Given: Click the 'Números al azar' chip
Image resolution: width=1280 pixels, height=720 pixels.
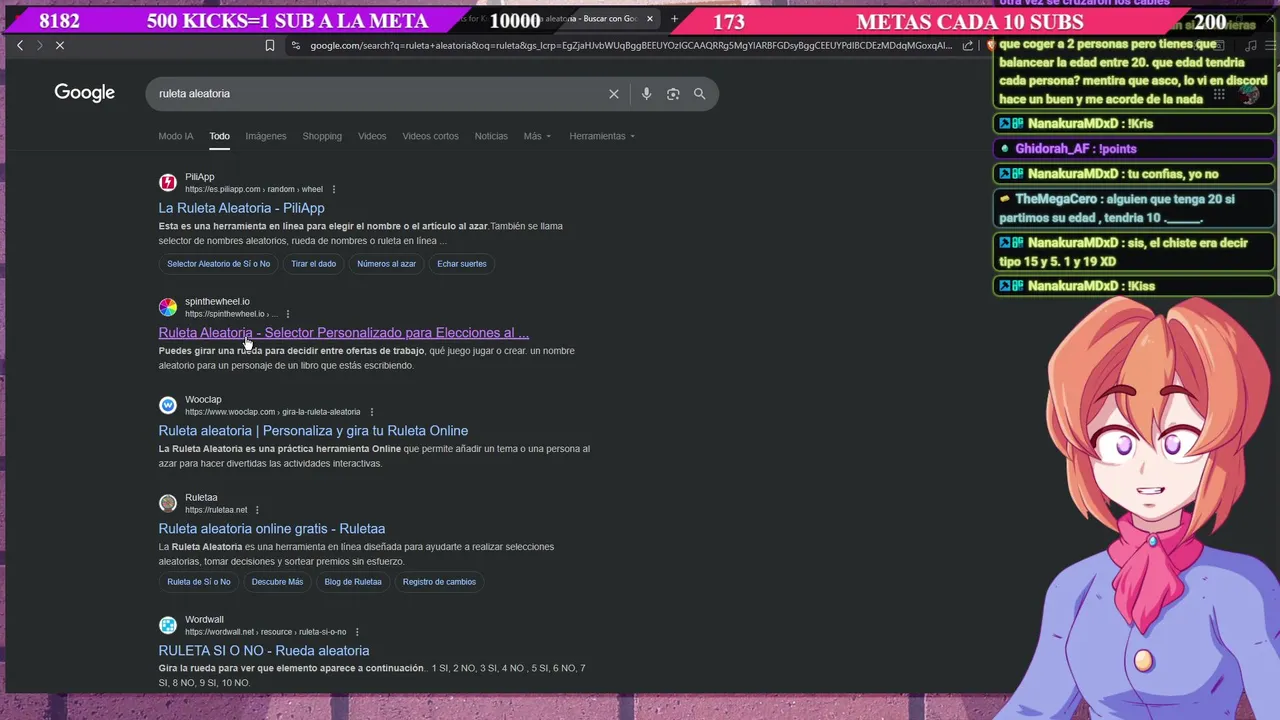Looking at the screenshot, I should click(386, 264).
